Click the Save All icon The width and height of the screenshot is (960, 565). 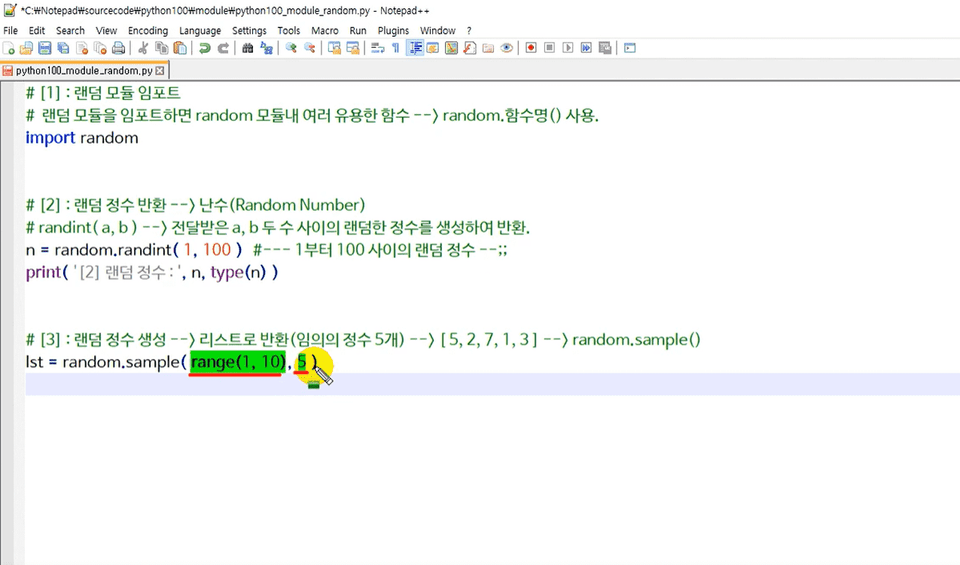63,48
